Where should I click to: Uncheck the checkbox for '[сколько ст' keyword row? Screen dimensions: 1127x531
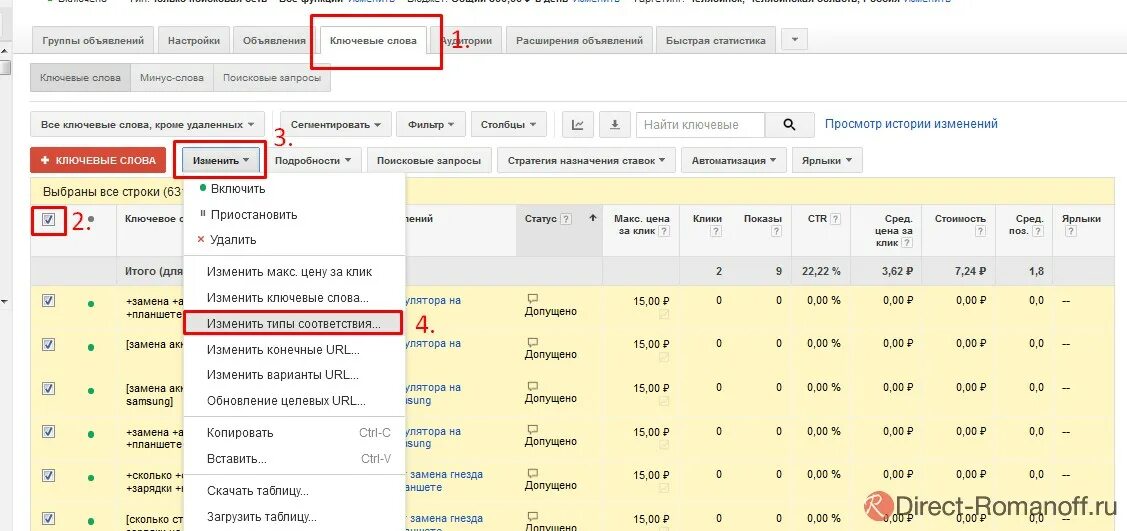(48, 518)
